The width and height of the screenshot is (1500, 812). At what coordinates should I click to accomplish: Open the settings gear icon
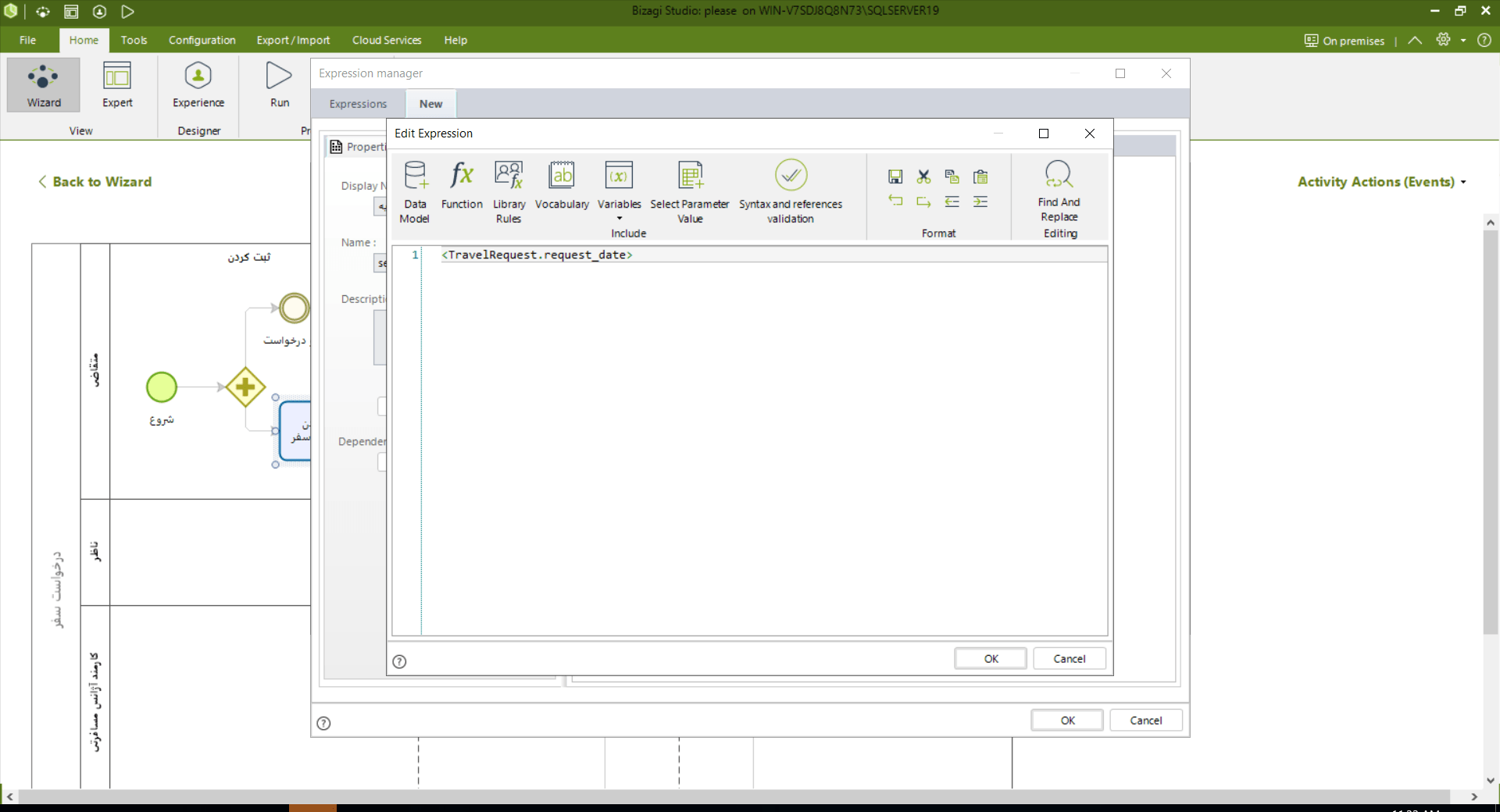tap(1443, 40)
